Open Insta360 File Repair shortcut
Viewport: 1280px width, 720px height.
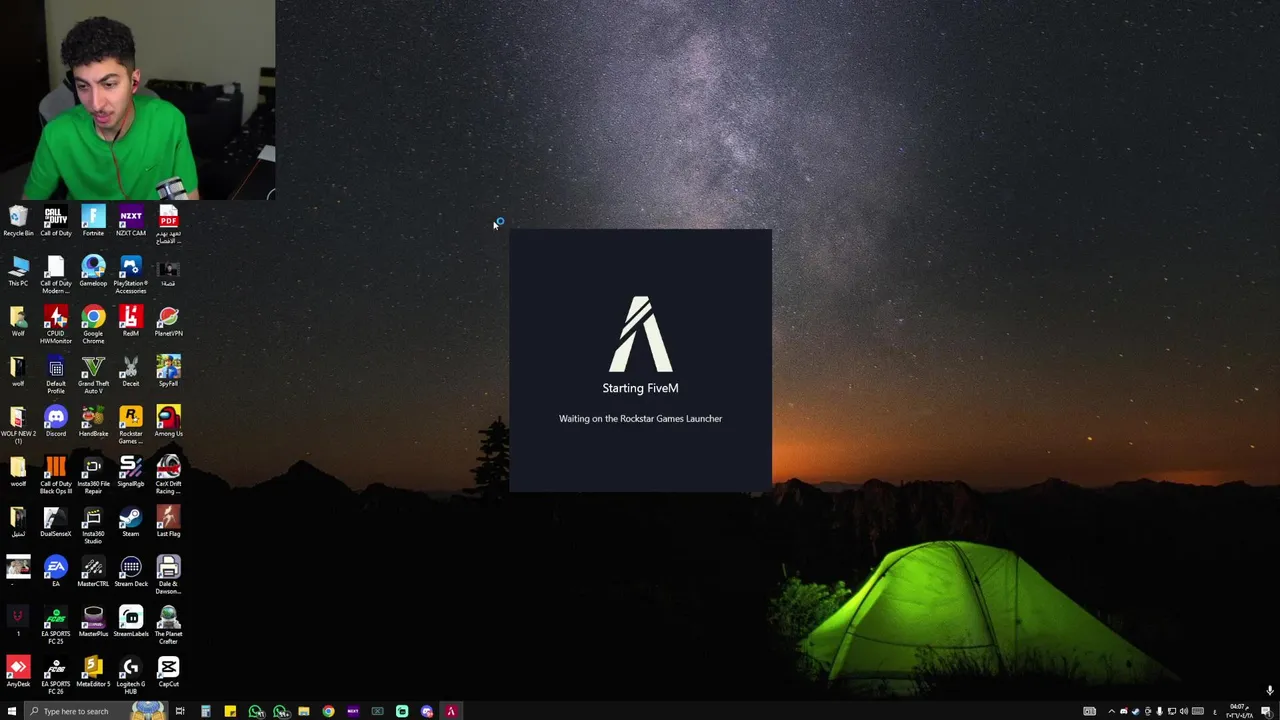(x=93, y=475)
